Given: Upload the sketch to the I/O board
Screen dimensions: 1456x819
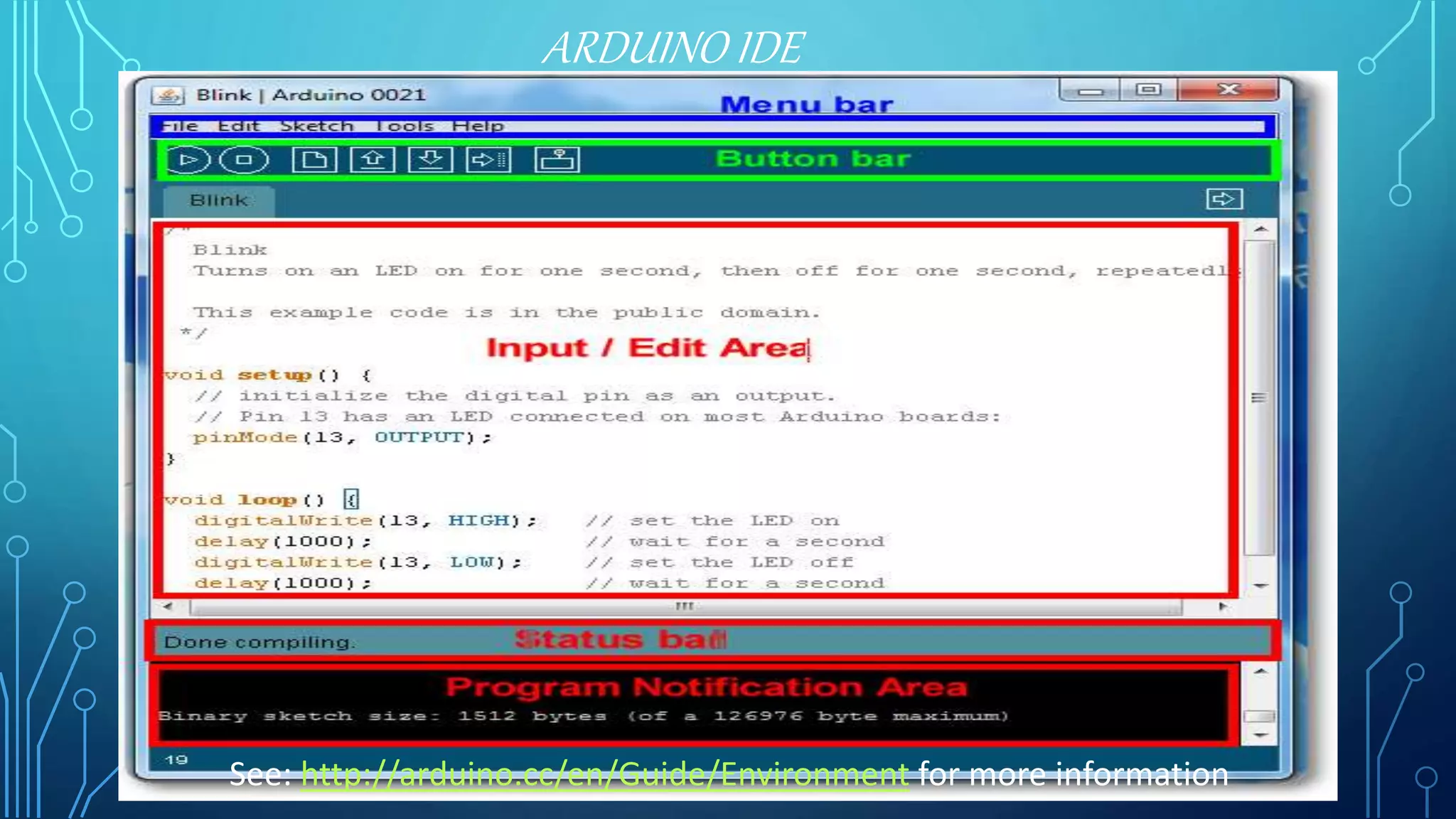Looking at the screenshot, I should [x=488, y=160].
